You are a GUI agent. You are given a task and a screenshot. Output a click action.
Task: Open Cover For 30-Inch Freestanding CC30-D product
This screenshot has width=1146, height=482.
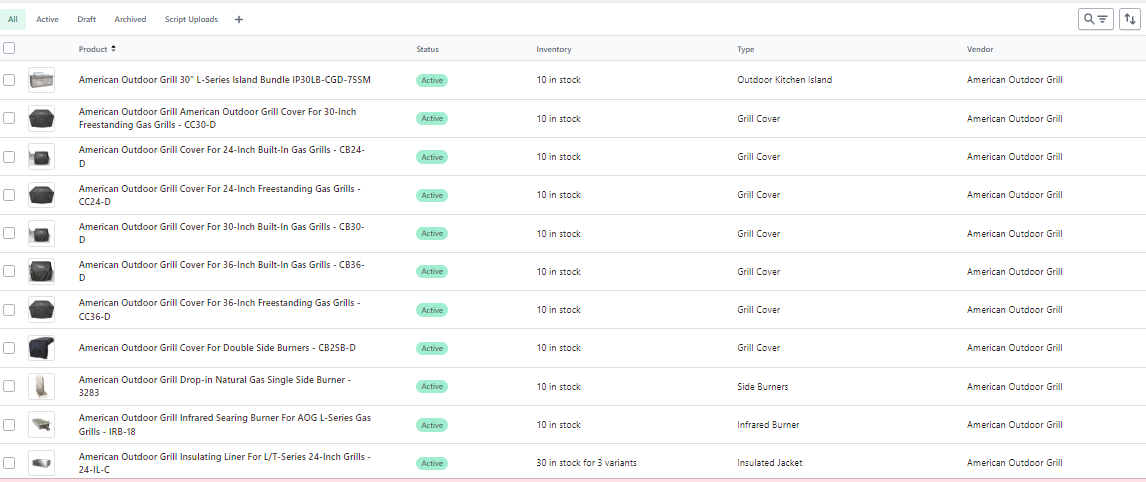(x=217, y=118)
